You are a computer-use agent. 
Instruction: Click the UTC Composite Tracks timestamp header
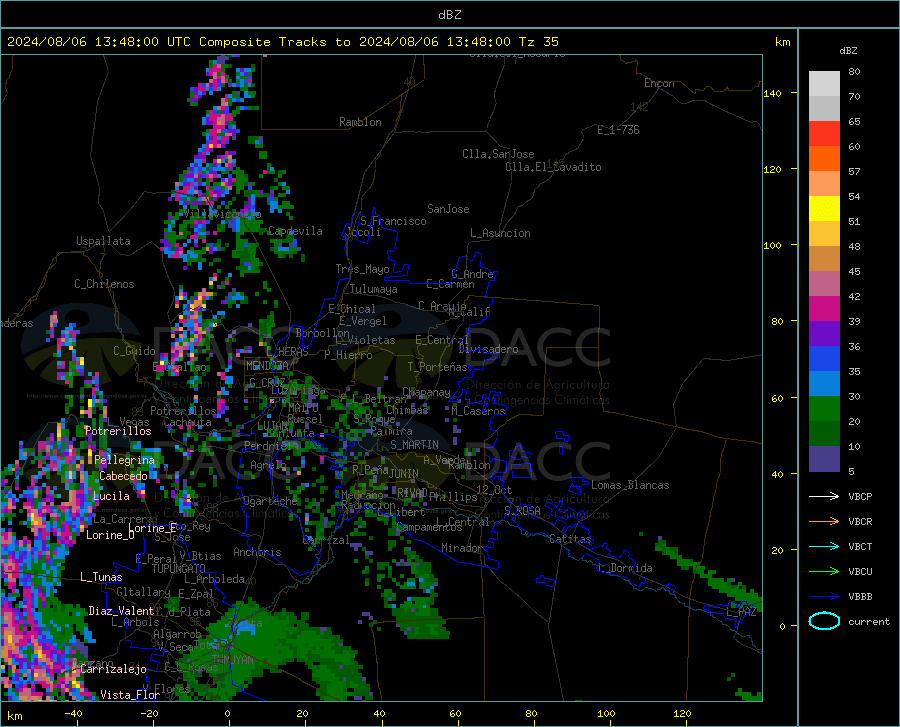click(282, 42)
